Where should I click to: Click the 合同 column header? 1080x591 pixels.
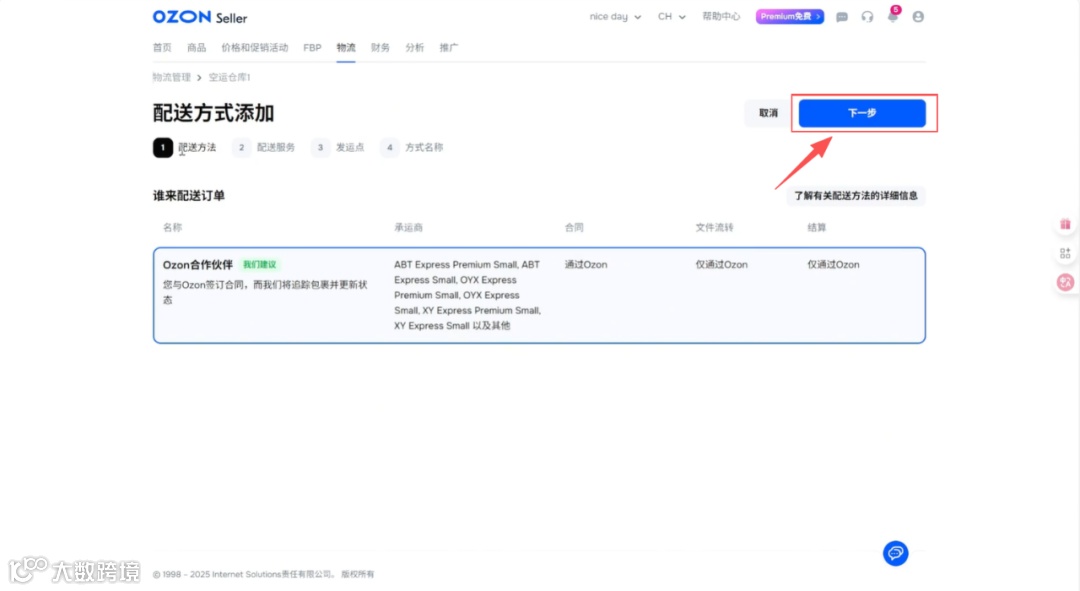pyautogui.click(x=574, y=227)
